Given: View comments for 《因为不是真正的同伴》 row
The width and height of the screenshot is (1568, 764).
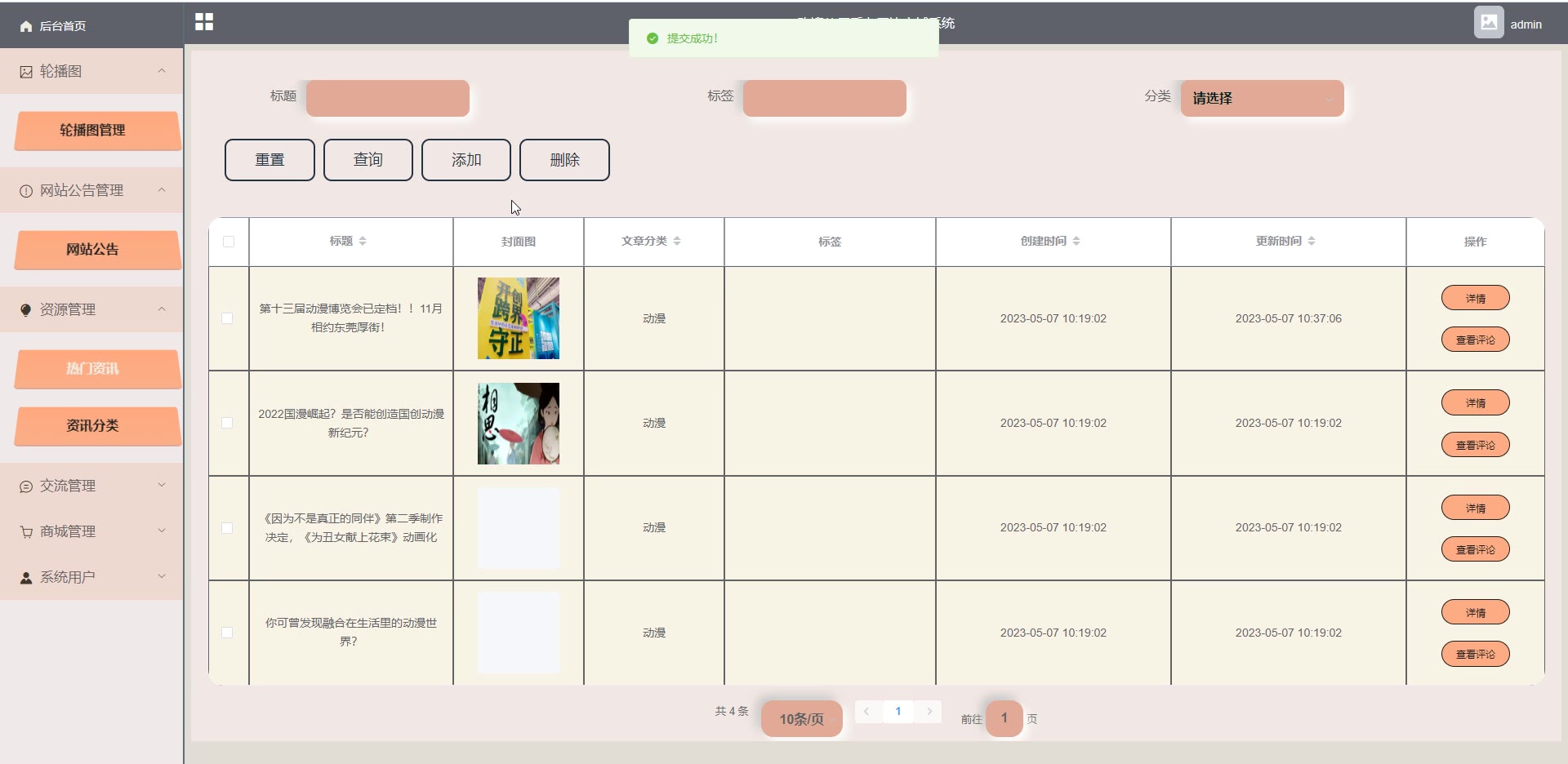Looking at the screenshot, I should pyautogui.click(x=1475, y=549).
